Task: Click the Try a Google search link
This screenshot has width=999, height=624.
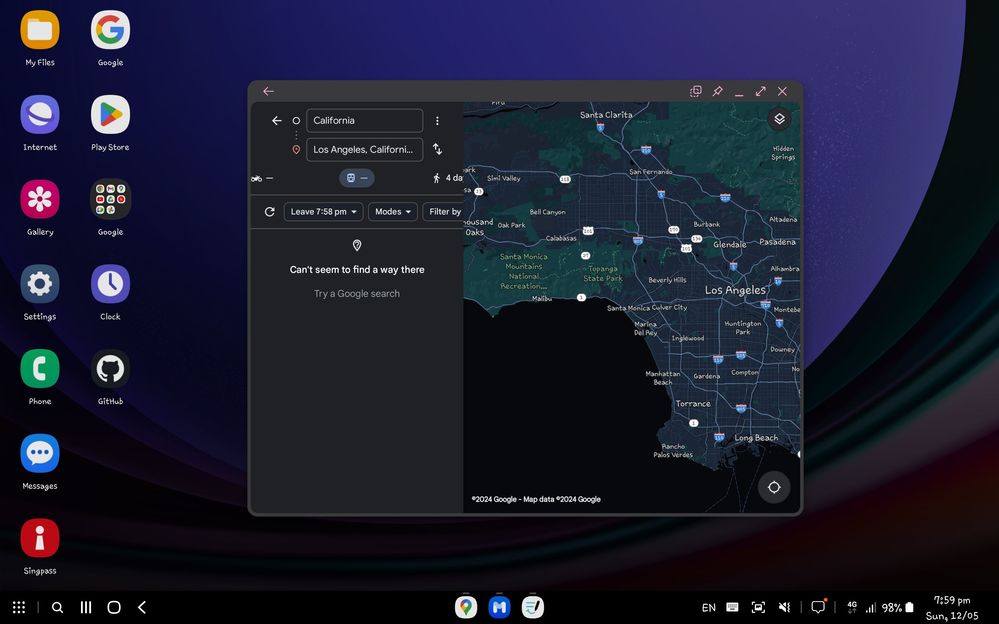Action: 357,294
